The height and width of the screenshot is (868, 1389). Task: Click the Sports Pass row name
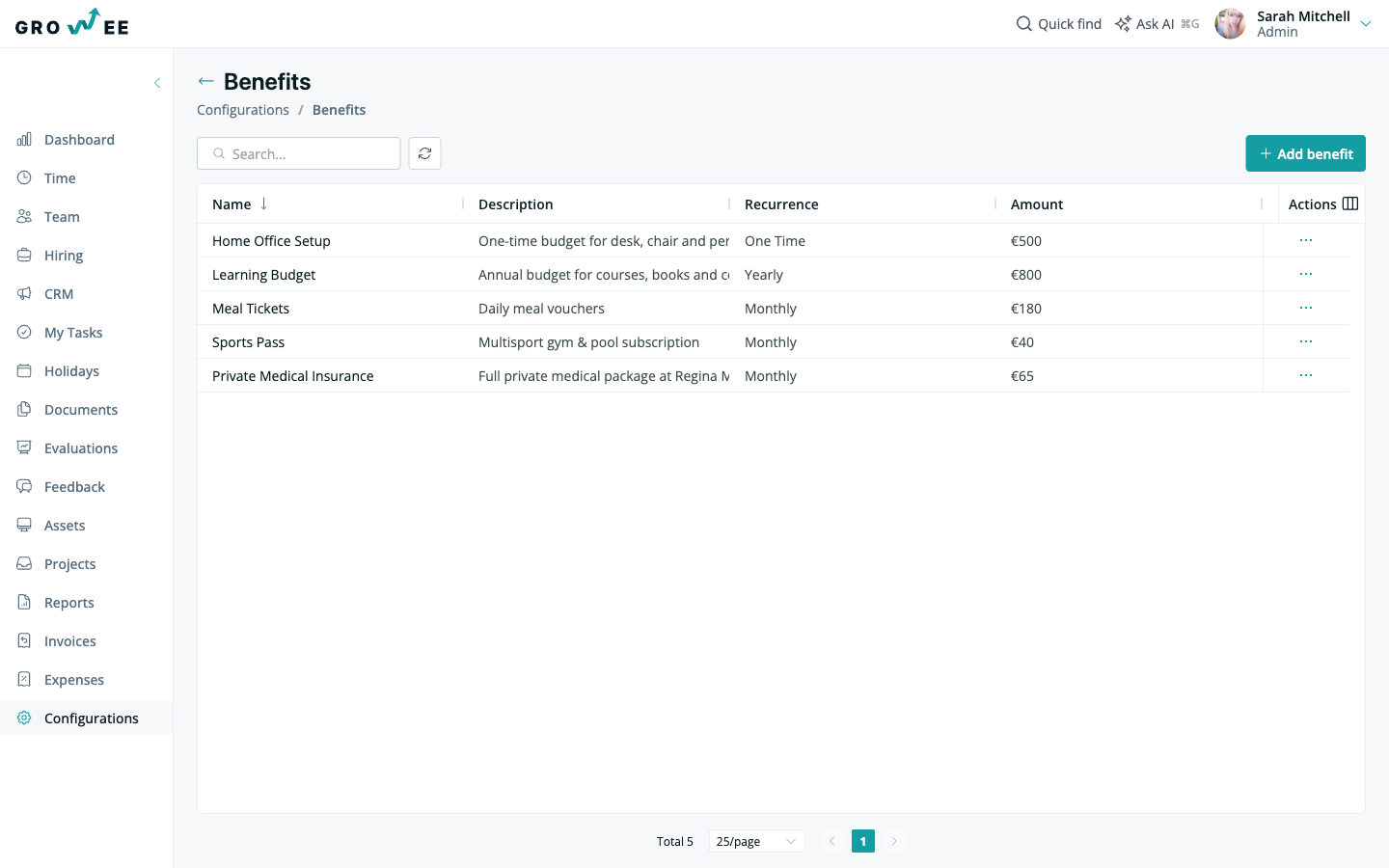248,342
